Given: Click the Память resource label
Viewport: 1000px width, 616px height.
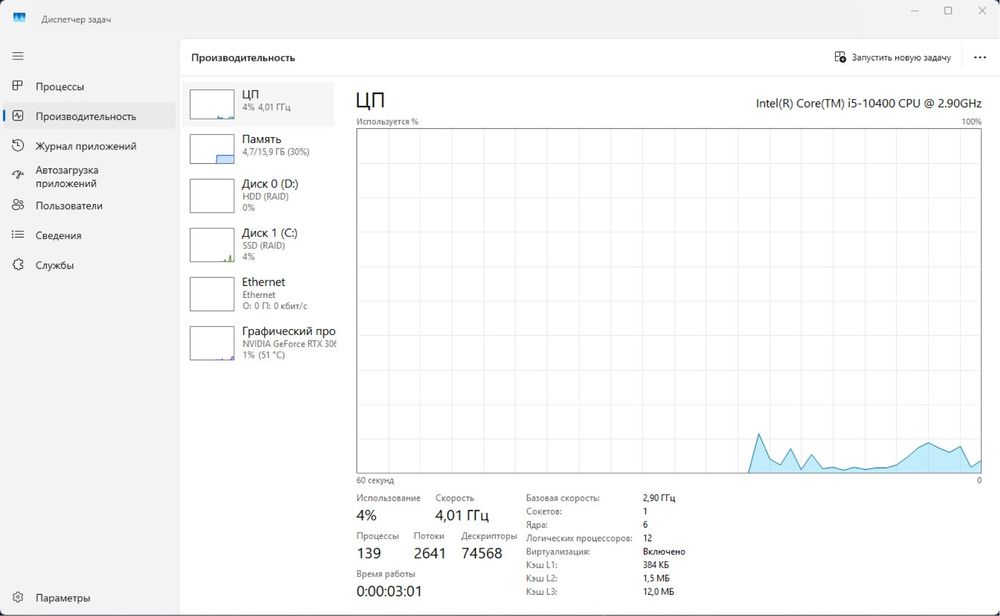Looking at the screenshot, I should tap(261, 139).
